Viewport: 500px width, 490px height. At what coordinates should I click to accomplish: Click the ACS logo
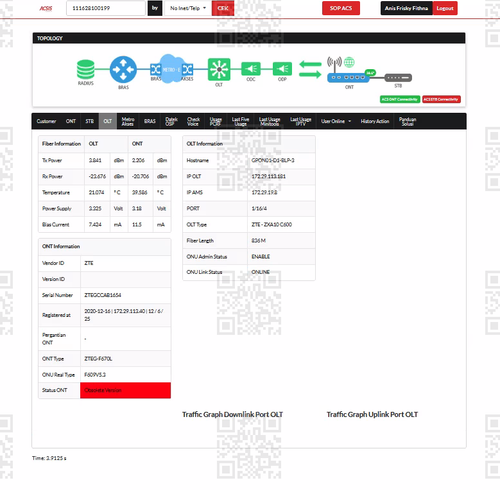(46, 8)
